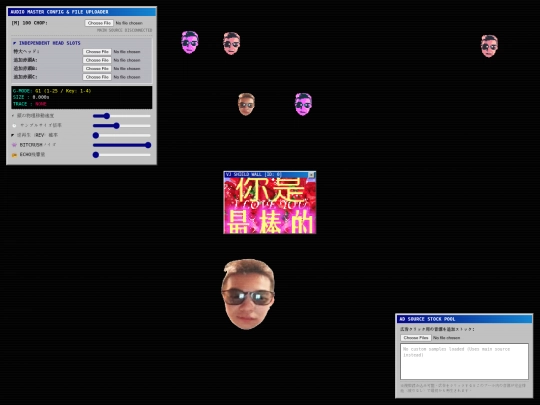Viewport: 540px width, 405px height.
Task: Click the leftmost pink head in top row
Action: (190, 42)
